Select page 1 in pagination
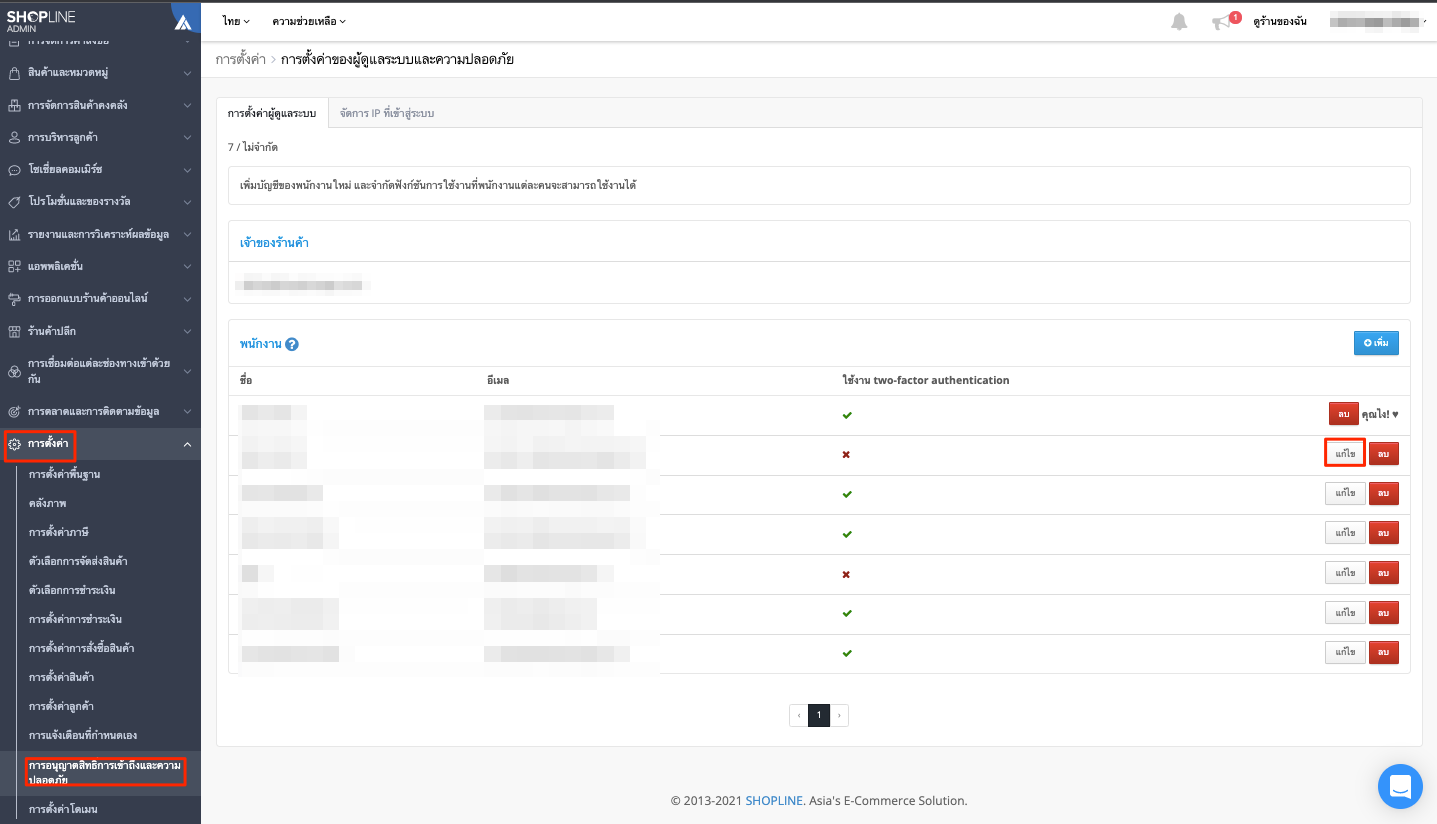 tap(819, 715)
